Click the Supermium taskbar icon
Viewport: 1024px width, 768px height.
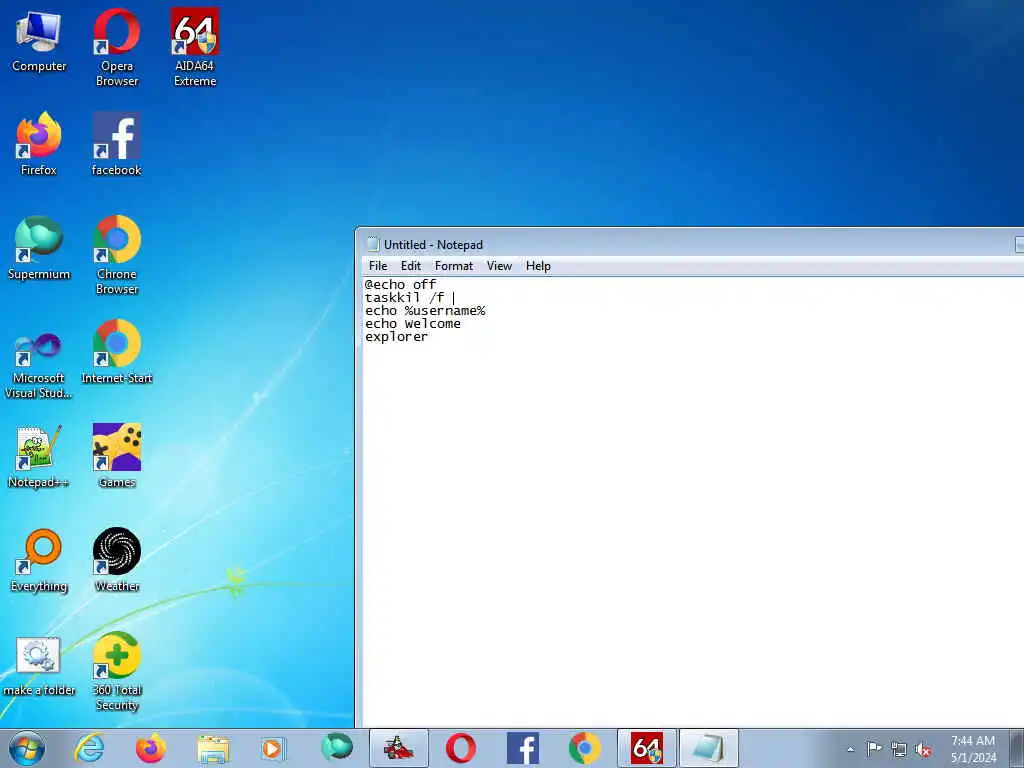tap(336, 747)
